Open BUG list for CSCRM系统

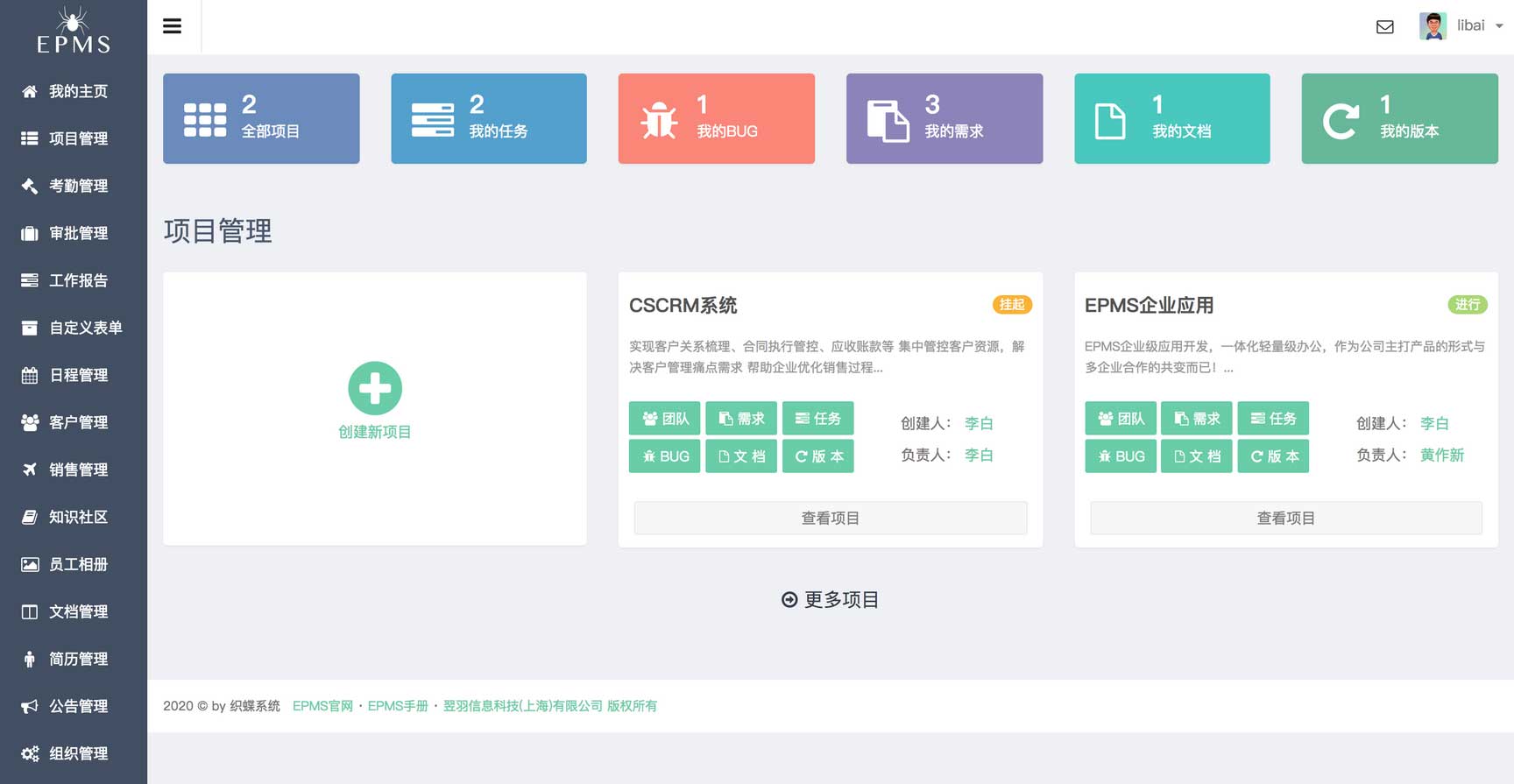[665, 456]
